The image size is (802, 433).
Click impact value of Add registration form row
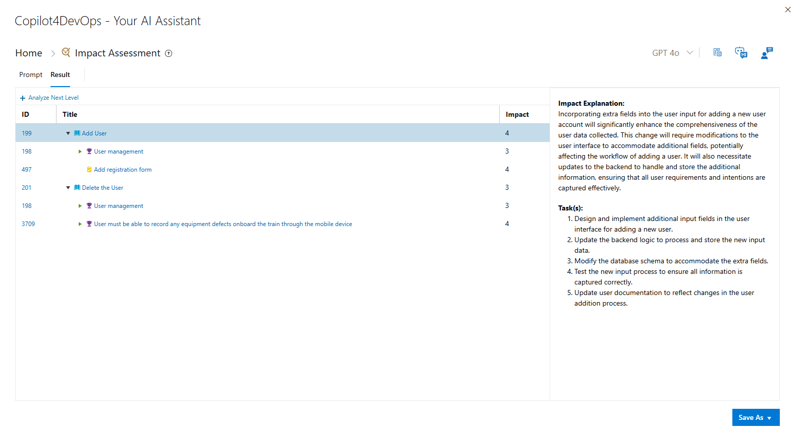(x=507, y=169)
